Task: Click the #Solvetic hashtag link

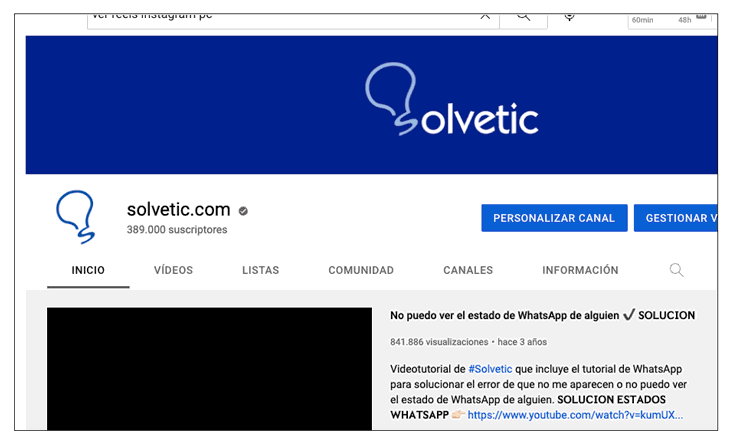Action: coord(490,369)
